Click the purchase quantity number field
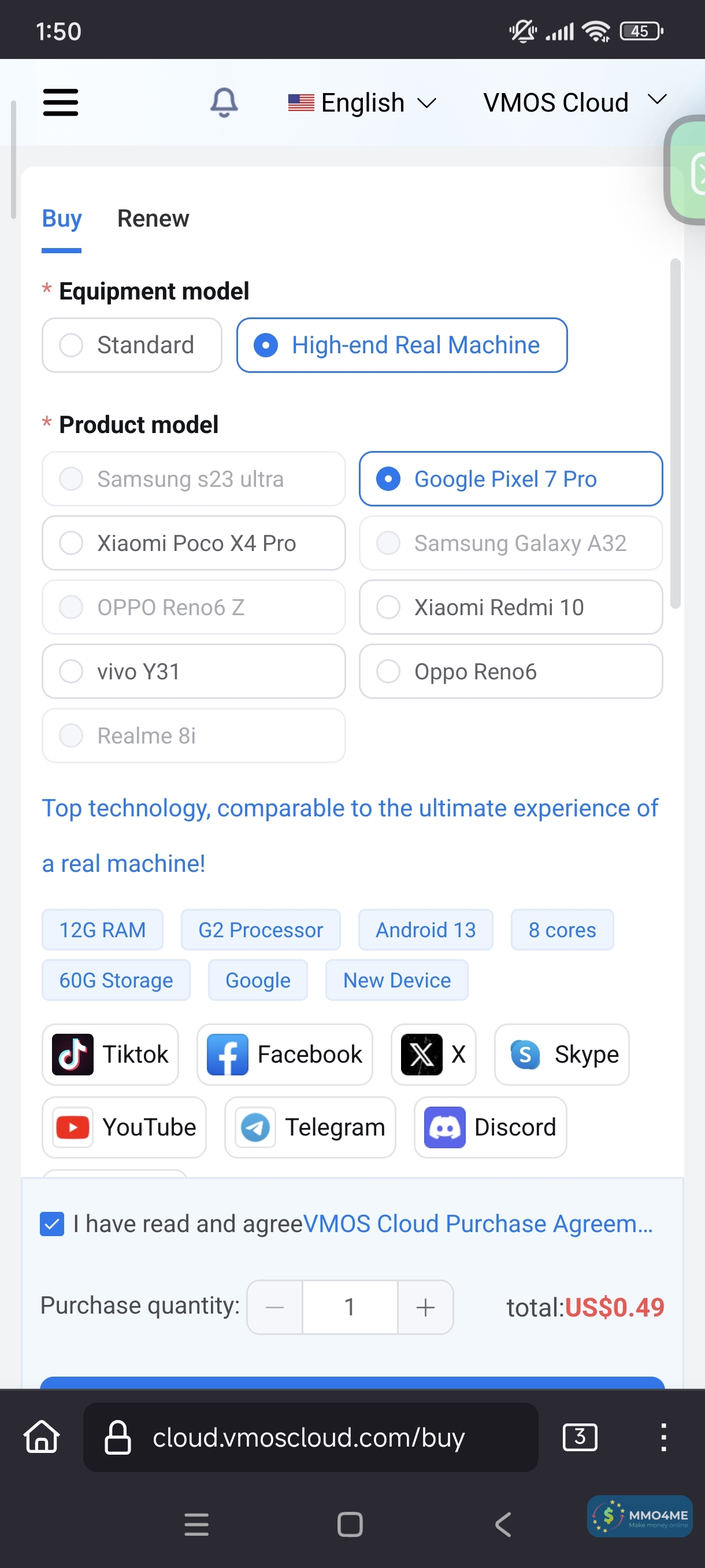Screen dimensions: 705x1568 tap(350, 1307)
